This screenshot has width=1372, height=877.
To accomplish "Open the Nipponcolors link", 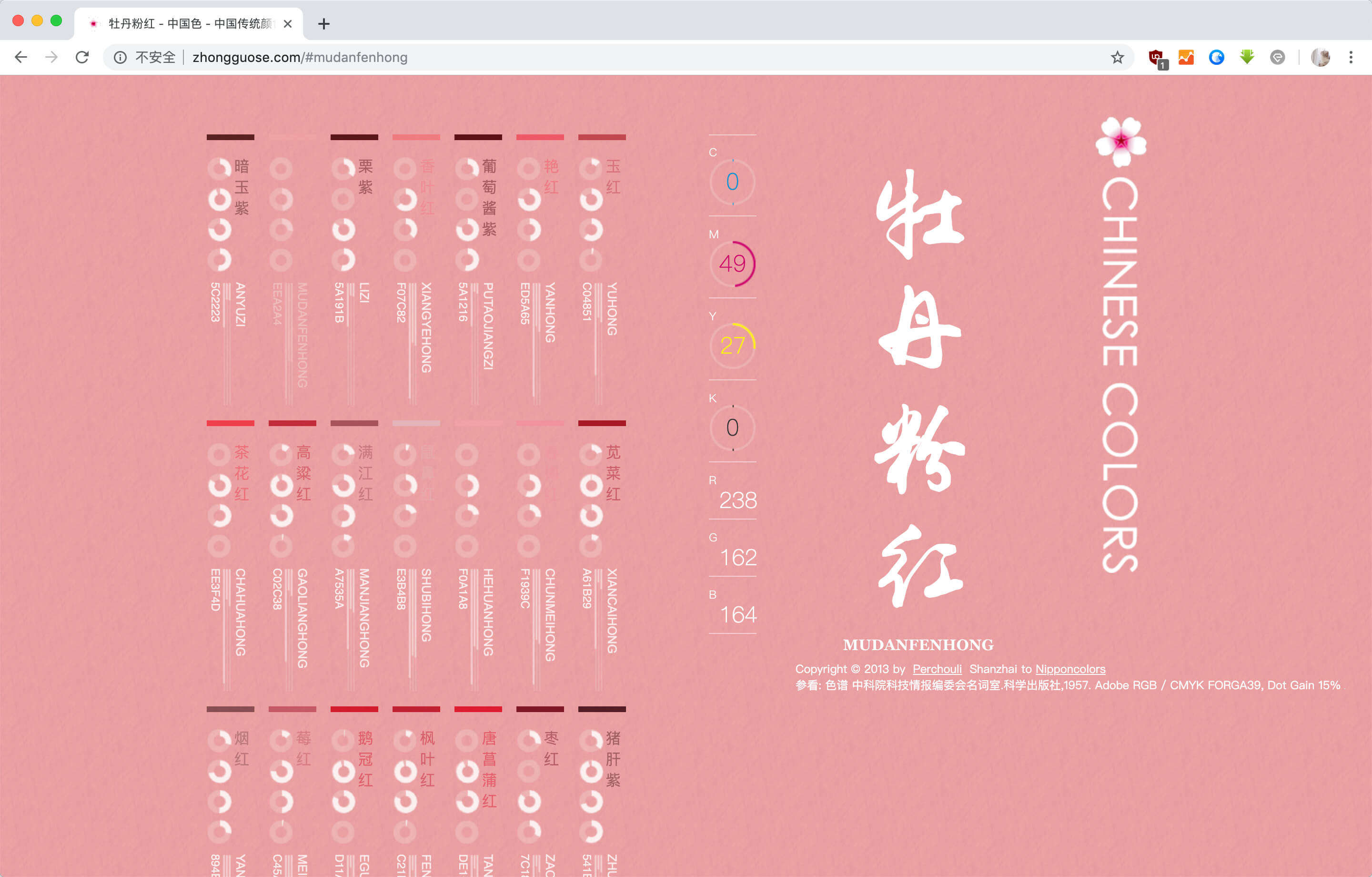I will click(x=1070, y=669).
